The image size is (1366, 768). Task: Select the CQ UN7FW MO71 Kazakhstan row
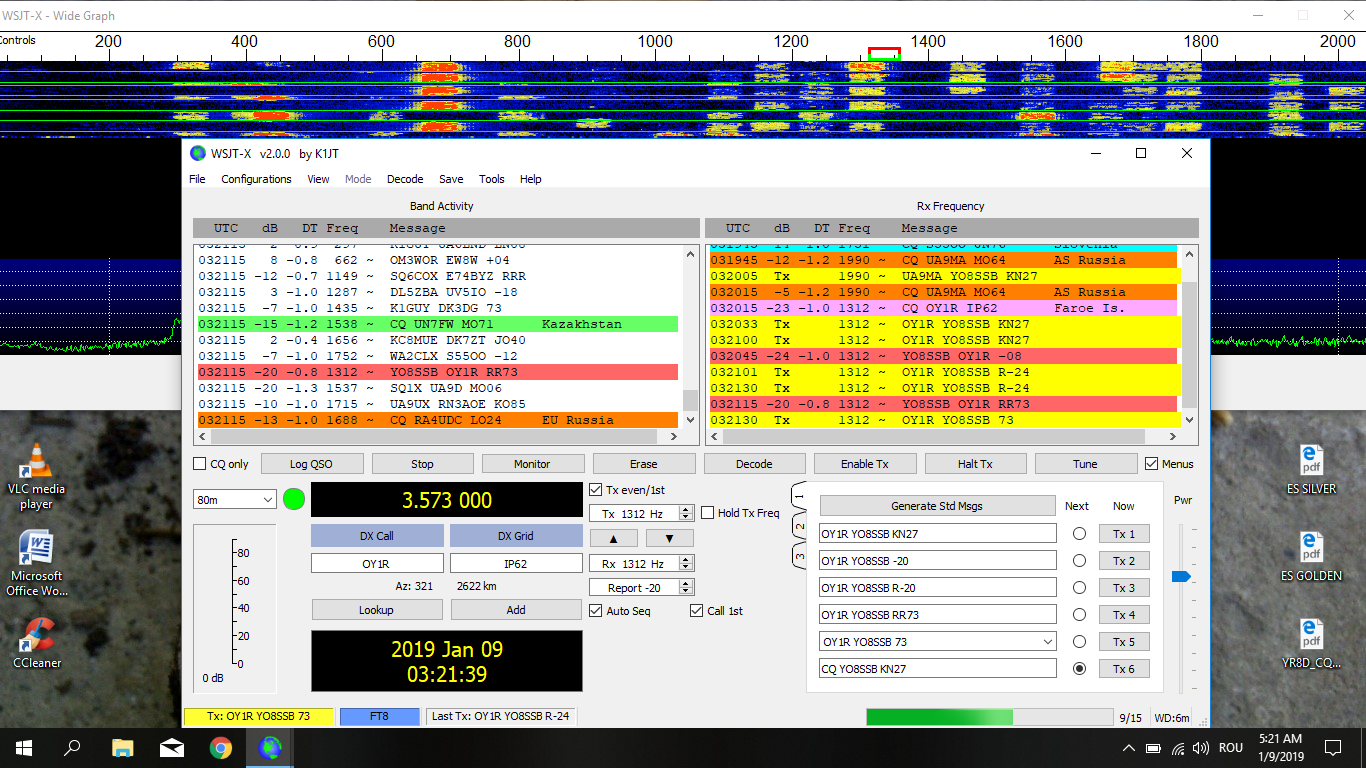436,324
